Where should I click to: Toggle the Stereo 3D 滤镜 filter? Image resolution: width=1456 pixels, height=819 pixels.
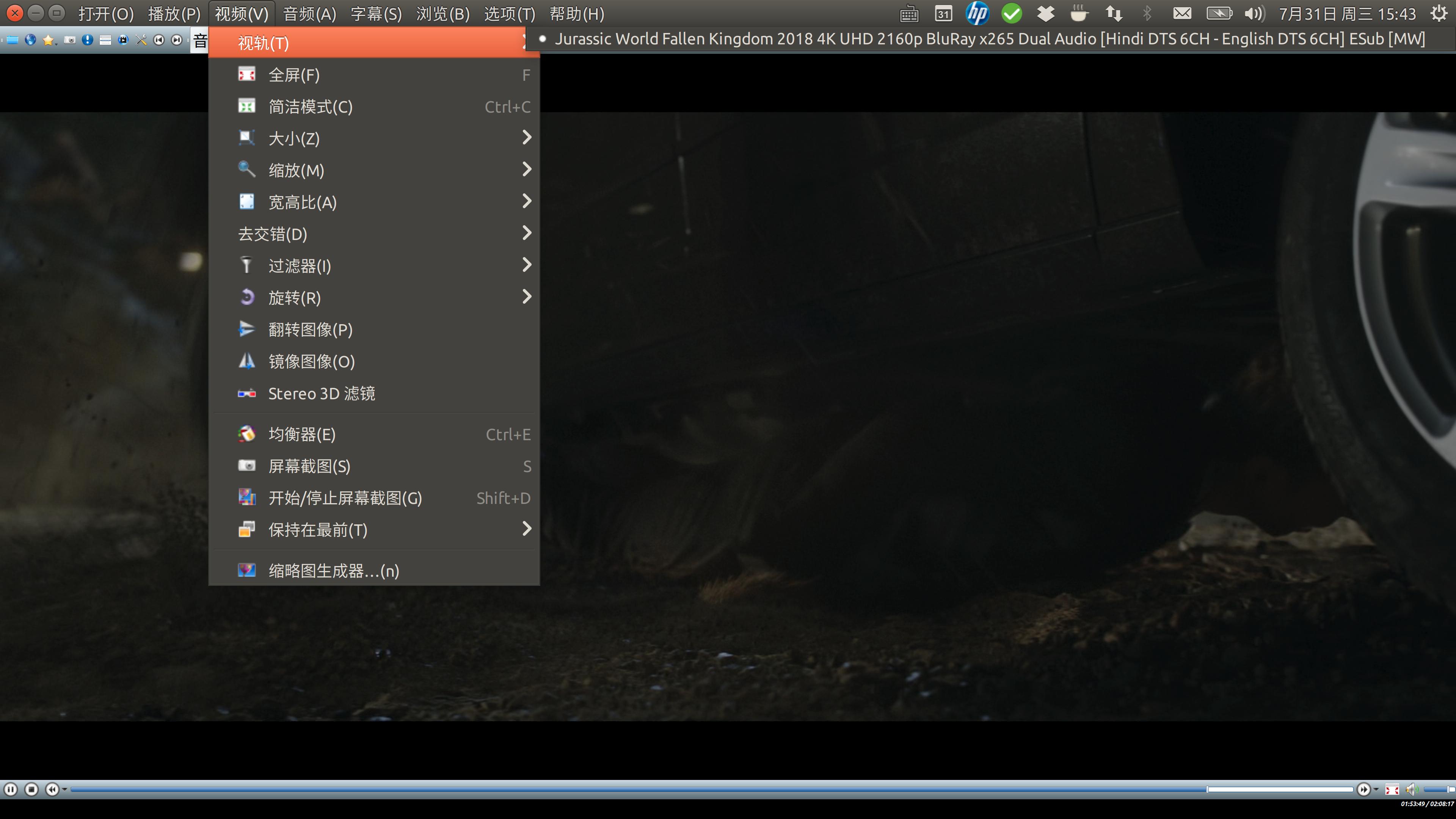[x=374, y=394]
